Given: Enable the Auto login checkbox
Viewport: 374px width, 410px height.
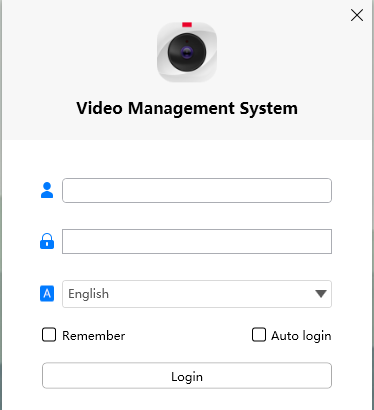Looking at the screenshot, I should click(x=259, y=335).
